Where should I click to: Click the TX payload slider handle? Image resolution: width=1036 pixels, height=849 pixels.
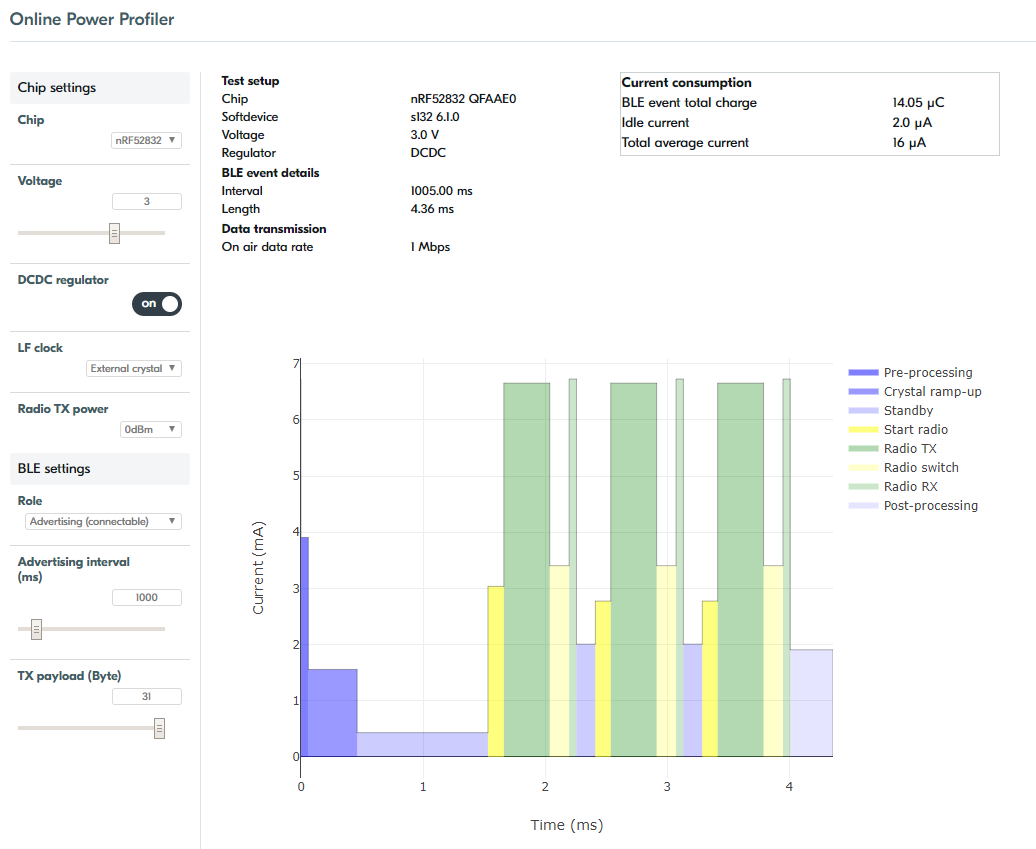tap(159, 728)
